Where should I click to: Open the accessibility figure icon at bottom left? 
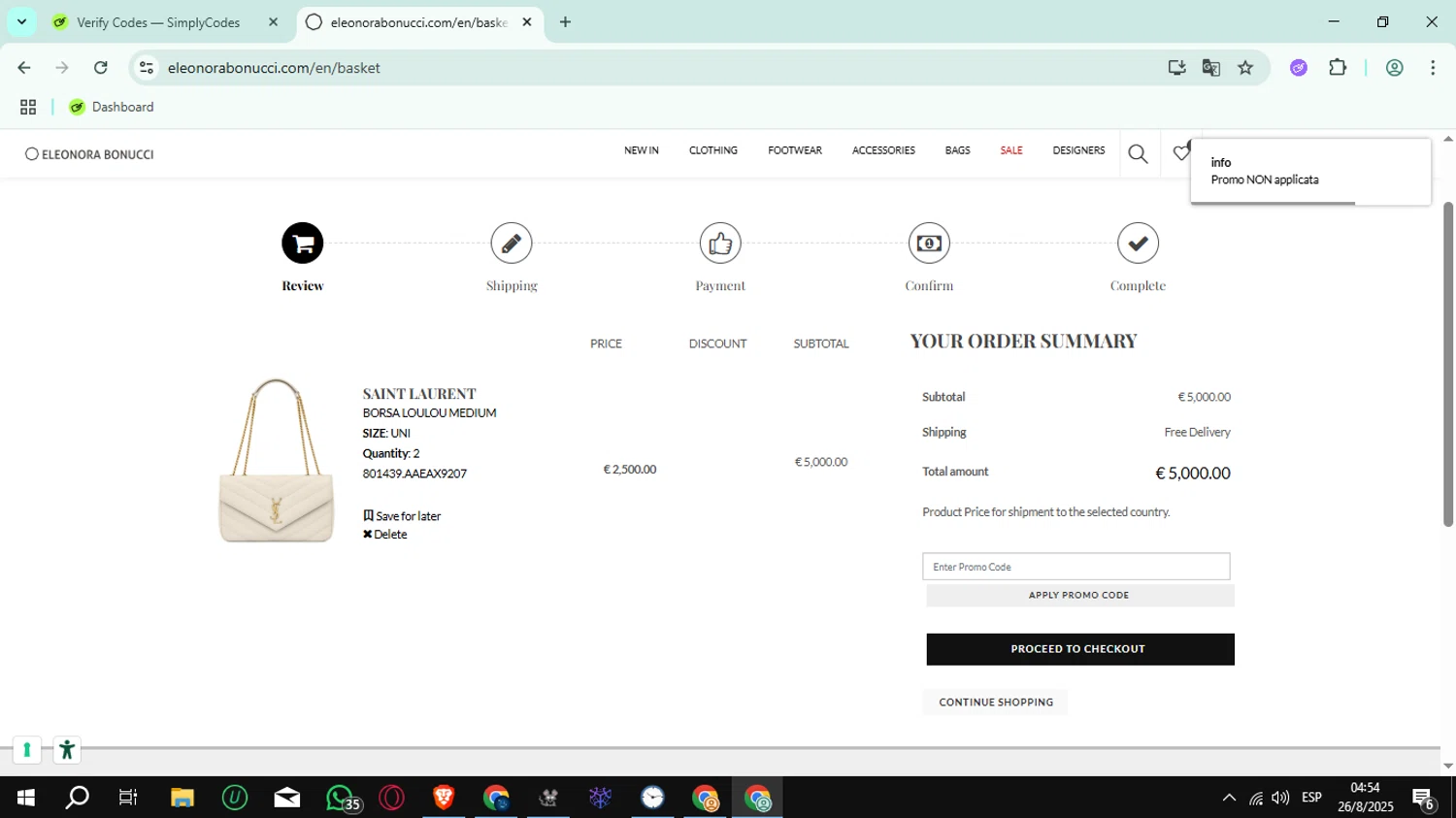[x=67, y=750]
